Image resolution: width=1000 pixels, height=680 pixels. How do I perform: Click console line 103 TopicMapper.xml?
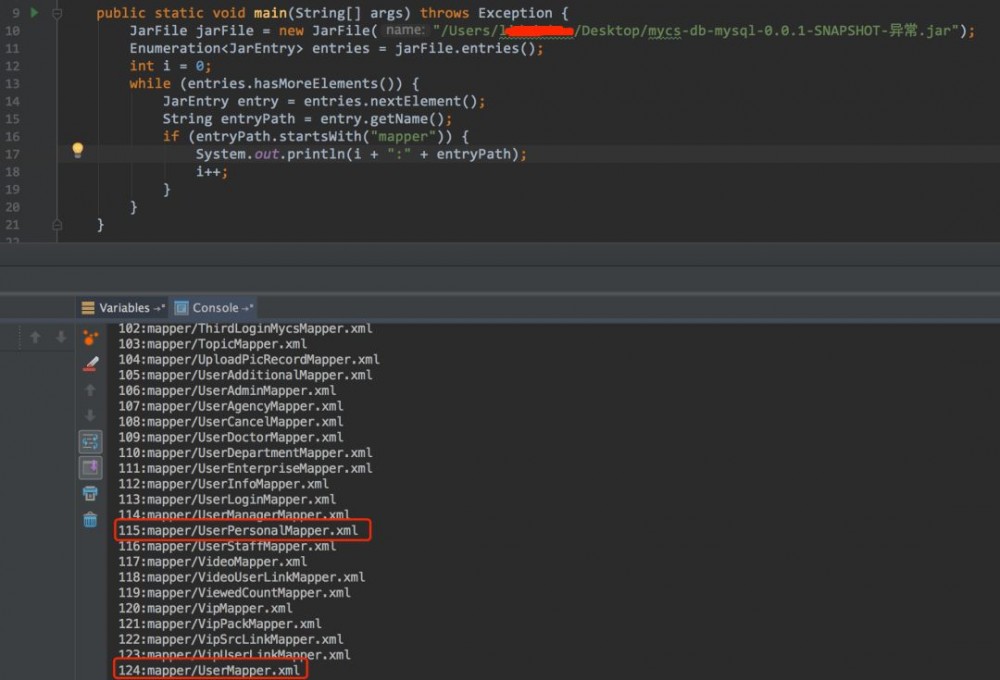[212, 344]
